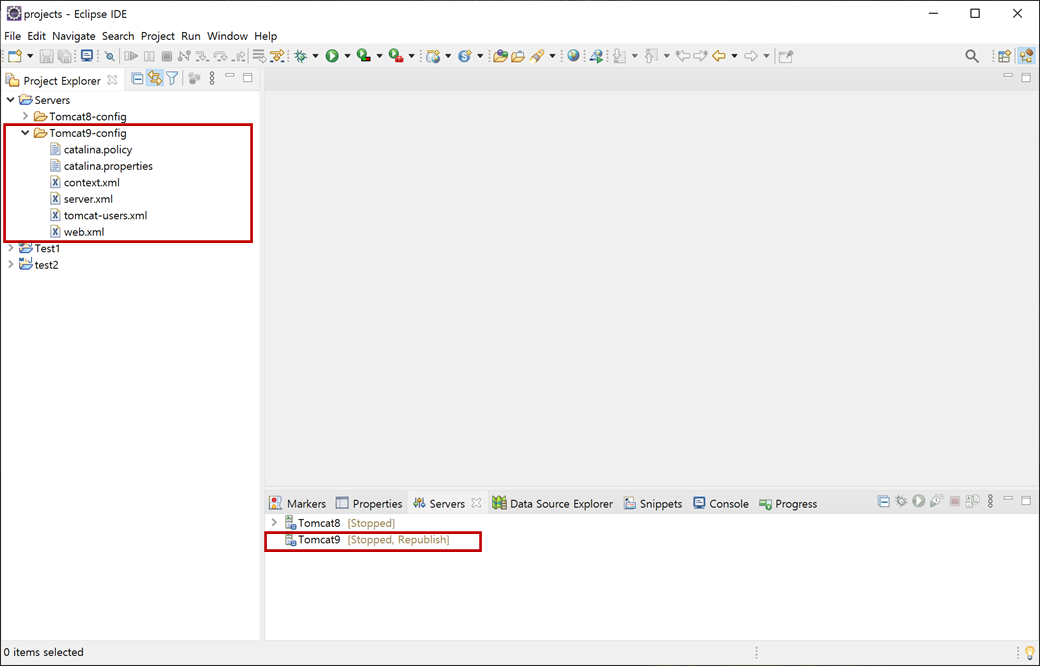This screenshot has height=666, width=1040.
Task: Click the Open Type folder icon
Action: coord(500,56)
